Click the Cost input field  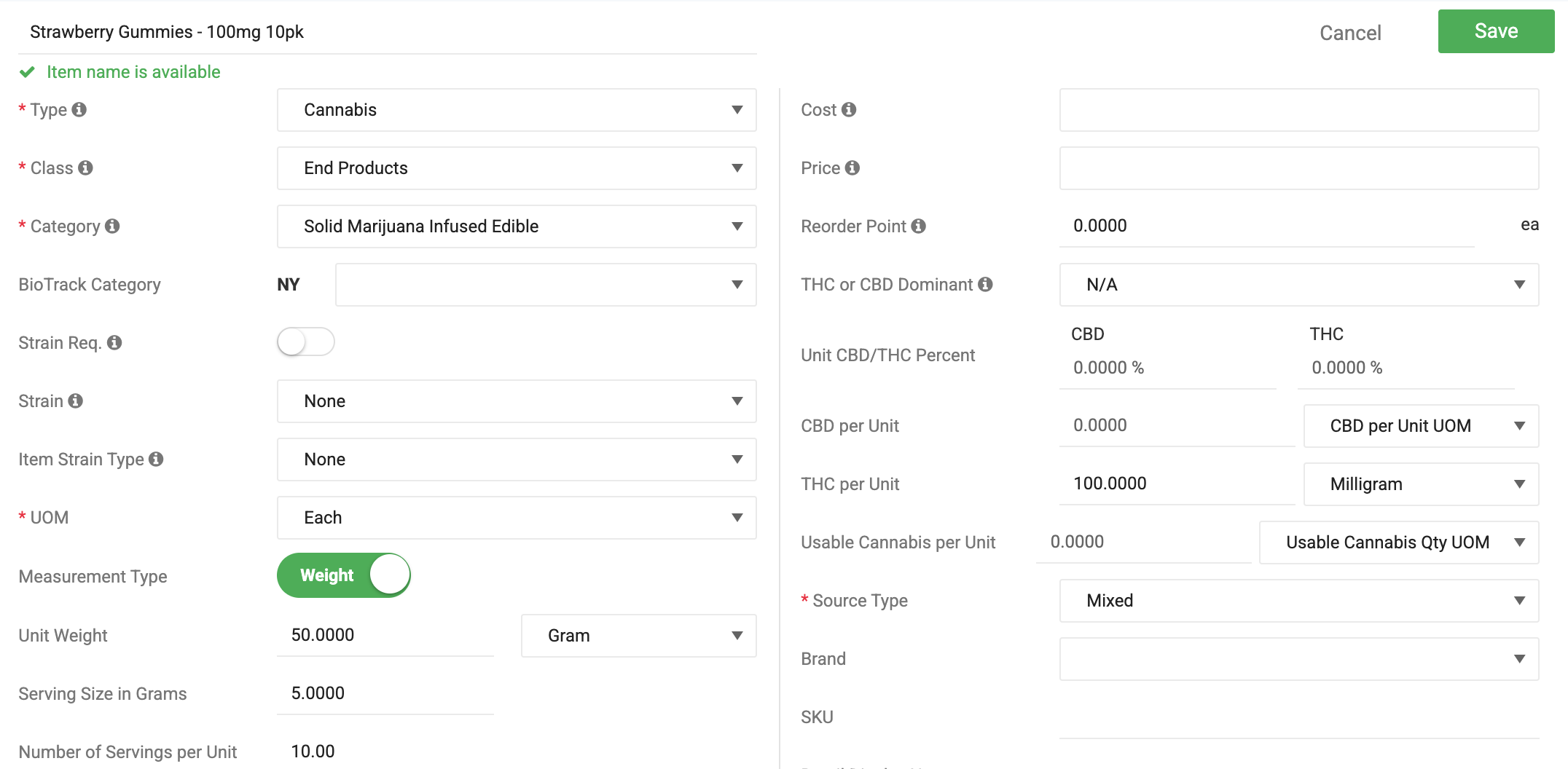[x=1299, y=110]
